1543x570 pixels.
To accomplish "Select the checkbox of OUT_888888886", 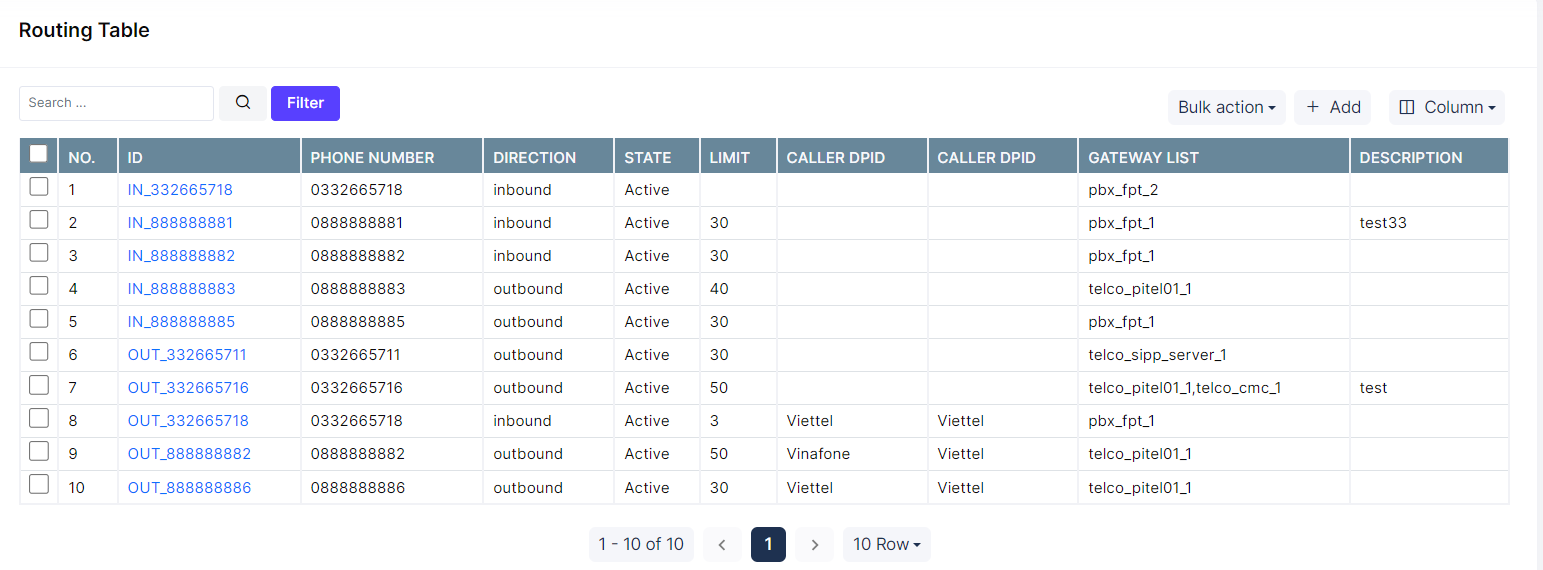I will click(x=39, y=484).
